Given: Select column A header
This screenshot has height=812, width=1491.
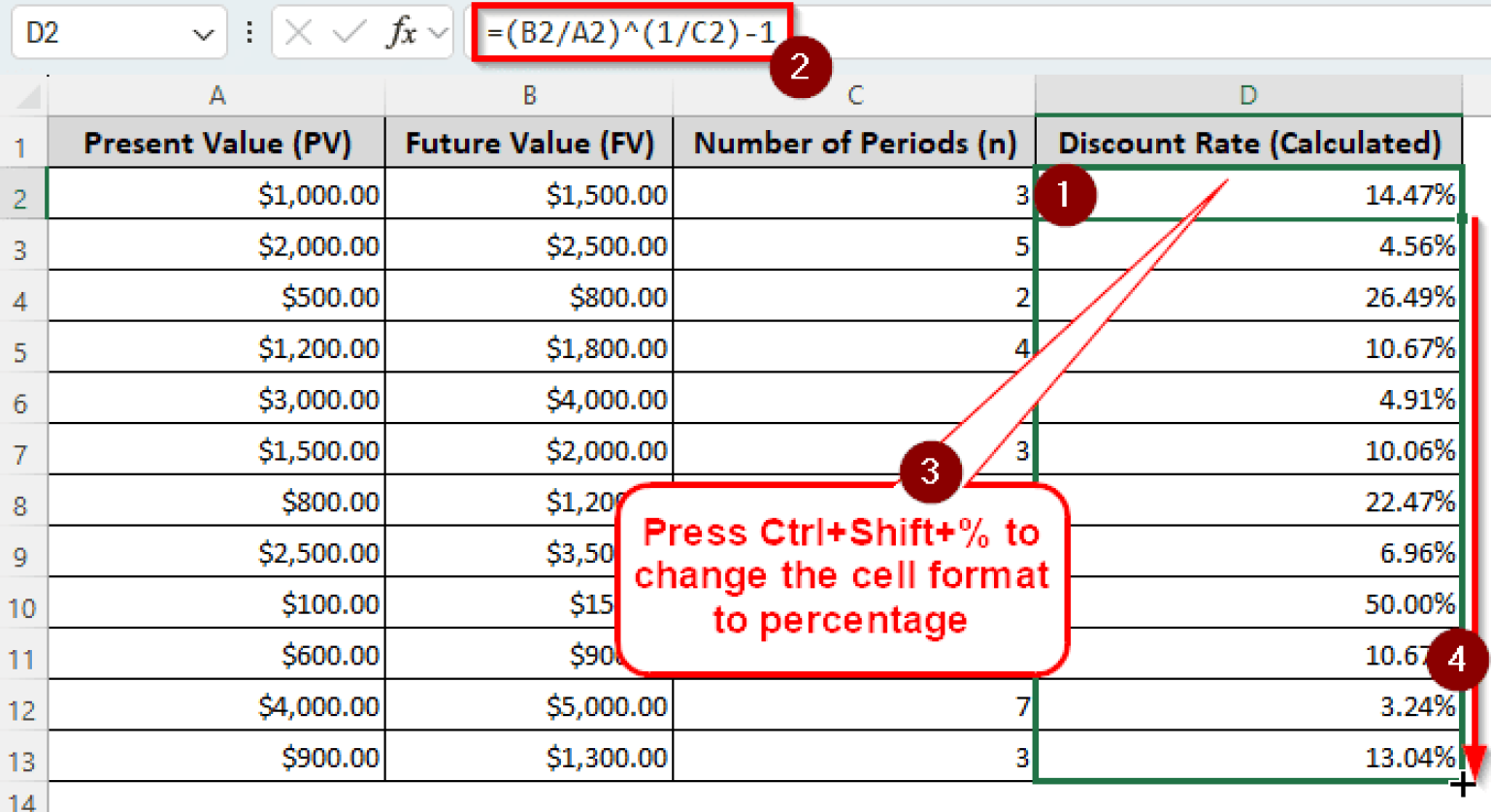Looking at the screenshot, I should coord(216,95).
